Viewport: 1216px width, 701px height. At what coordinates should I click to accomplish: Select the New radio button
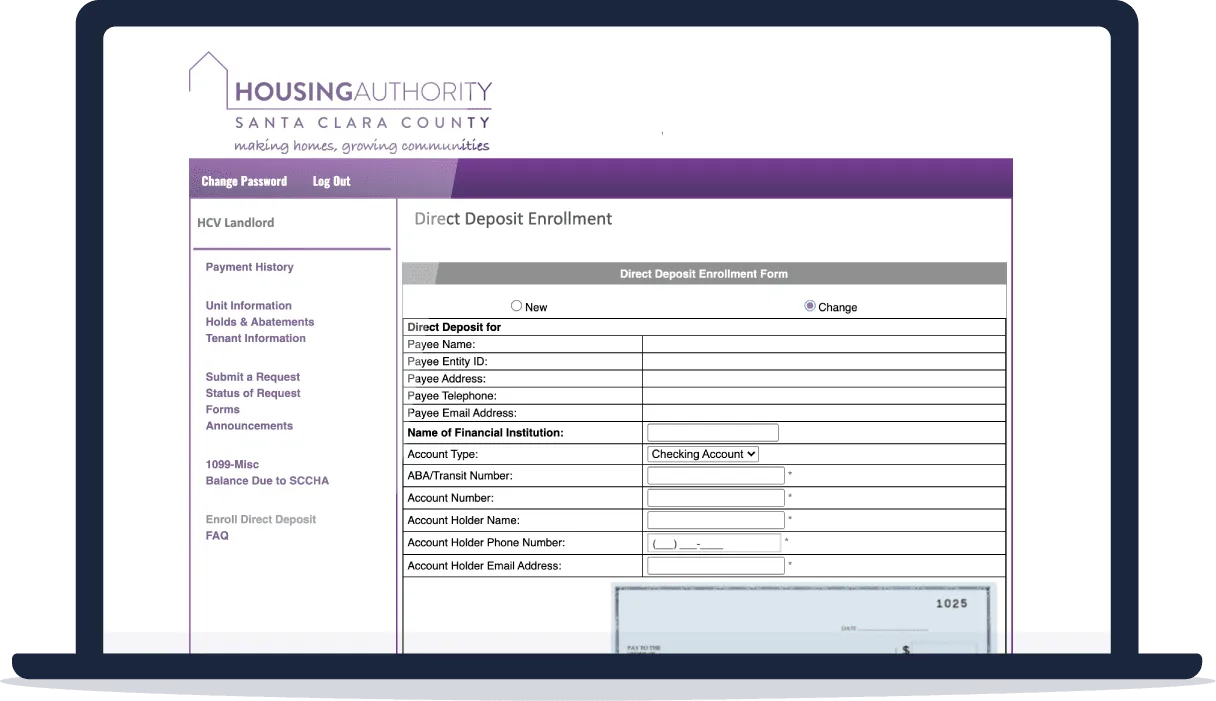(x=517, y=306)
